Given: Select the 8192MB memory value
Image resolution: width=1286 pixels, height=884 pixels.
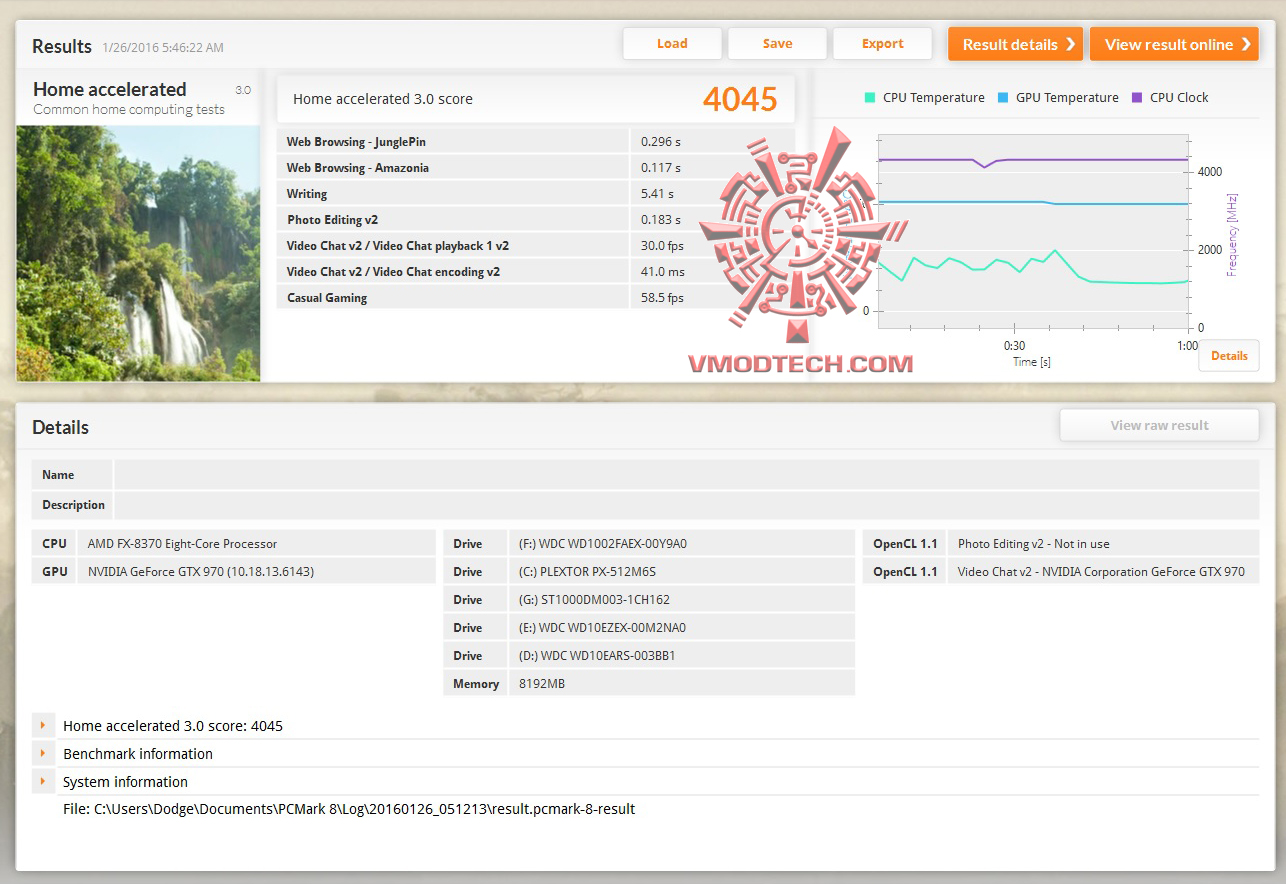Looking at the screenshot, I should [542, 684].
